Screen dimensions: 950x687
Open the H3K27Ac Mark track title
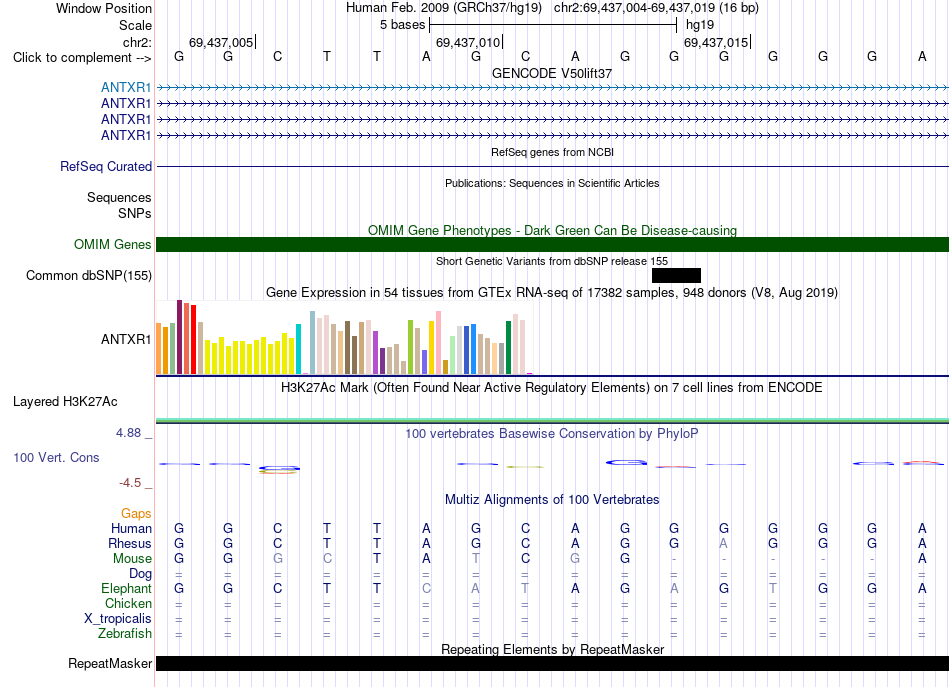pyautogui.click(x=552, y=388)
